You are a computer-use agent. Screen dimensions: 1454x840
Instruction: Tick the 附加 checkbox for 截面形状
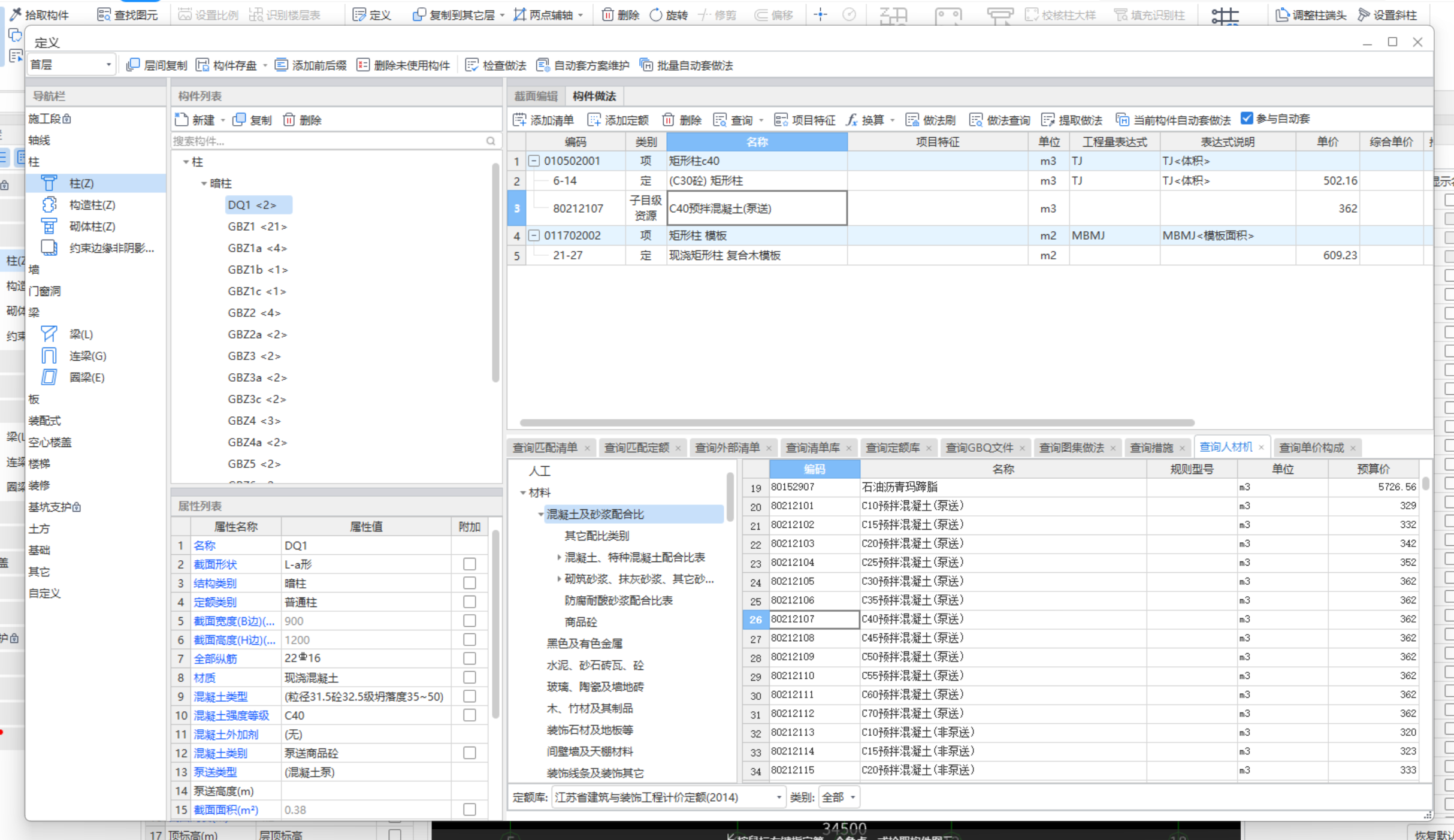click(x=469, y=564)
